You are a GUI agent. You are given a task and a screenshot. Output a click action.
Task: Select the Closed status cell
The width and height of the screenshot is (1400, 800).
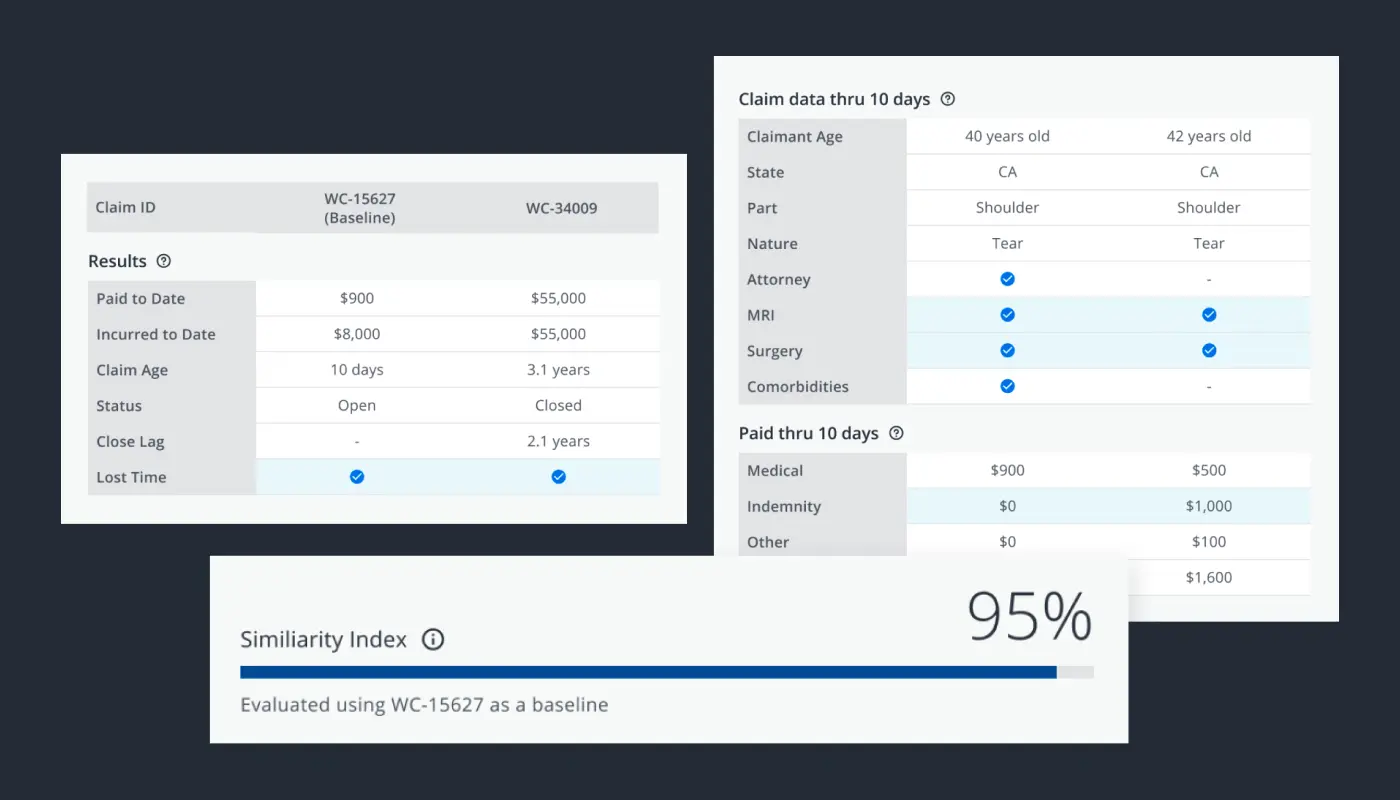(x=558, y=405)
